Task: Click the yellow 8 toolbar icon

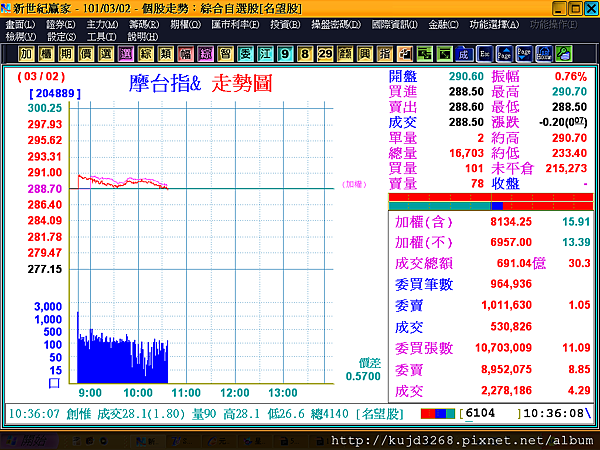Action: 305,54
